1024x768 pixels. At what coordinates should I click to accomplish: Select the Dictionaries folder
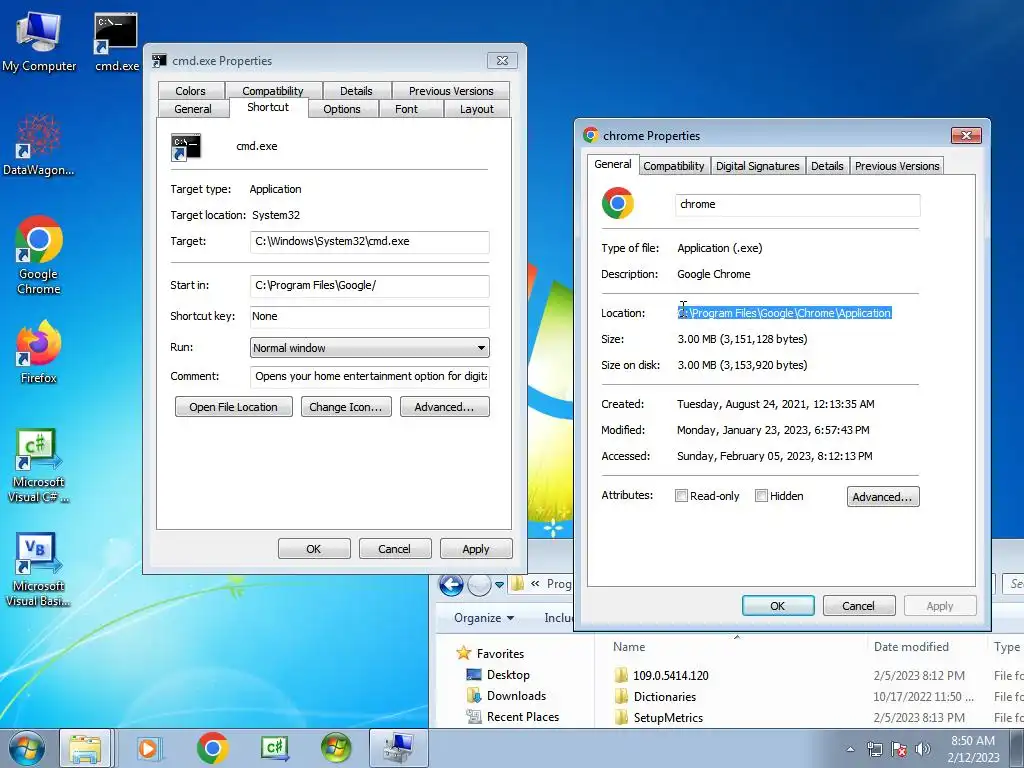[x=665, y=696]
